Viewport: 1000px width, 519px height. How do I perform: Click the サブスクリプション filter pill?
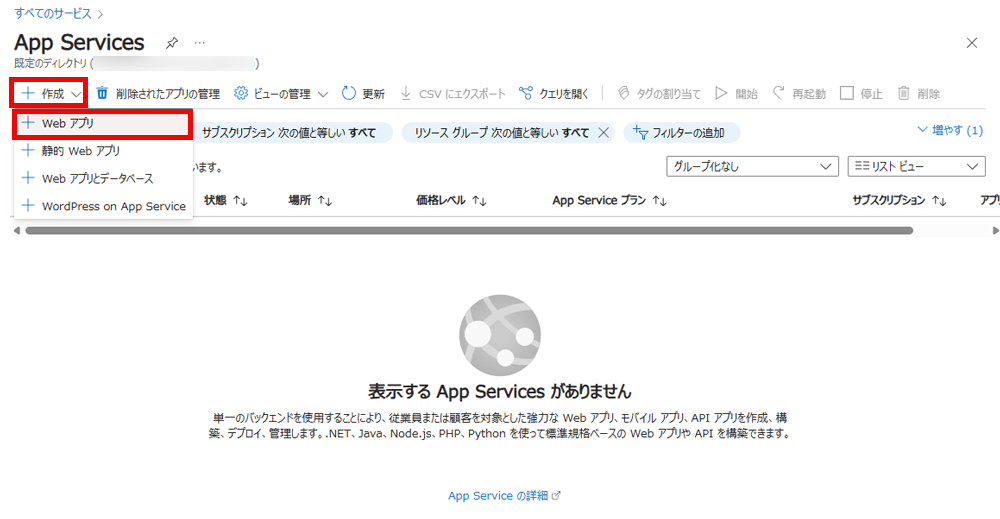point(291,133)
